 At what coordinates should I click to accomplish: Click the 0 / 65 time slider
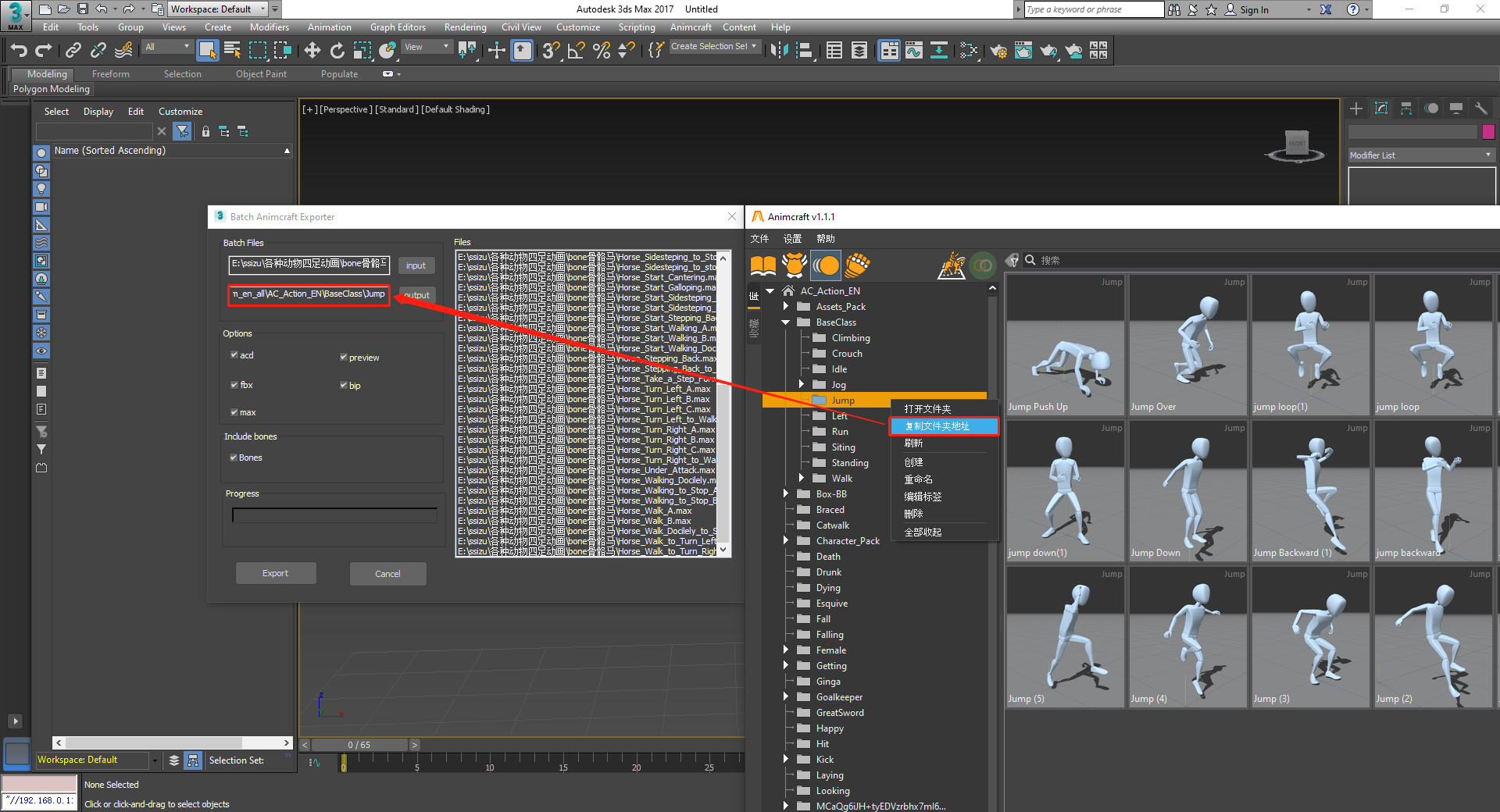(x=359, y=745)
